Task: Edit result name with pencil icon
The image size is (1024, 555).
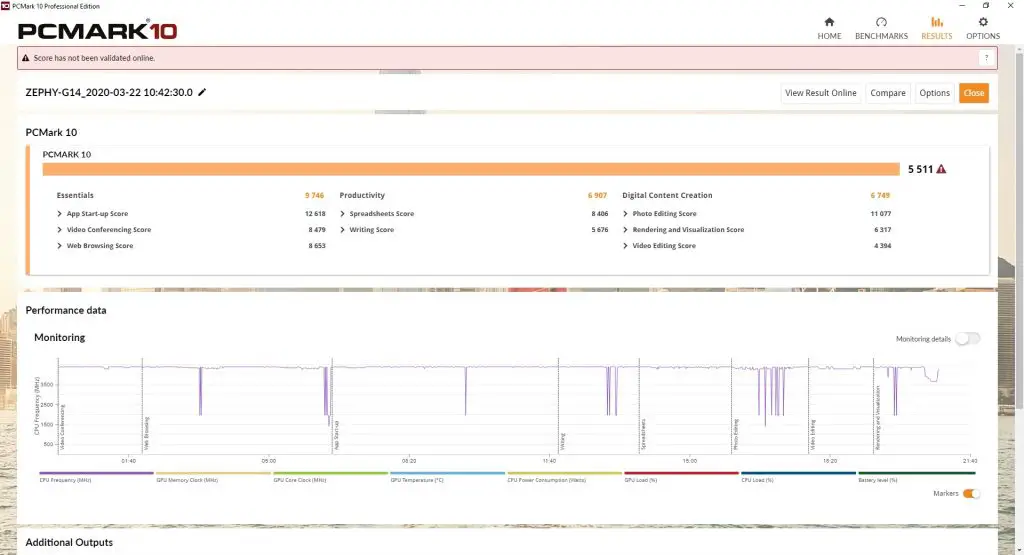Action: [x=202, y=92]
